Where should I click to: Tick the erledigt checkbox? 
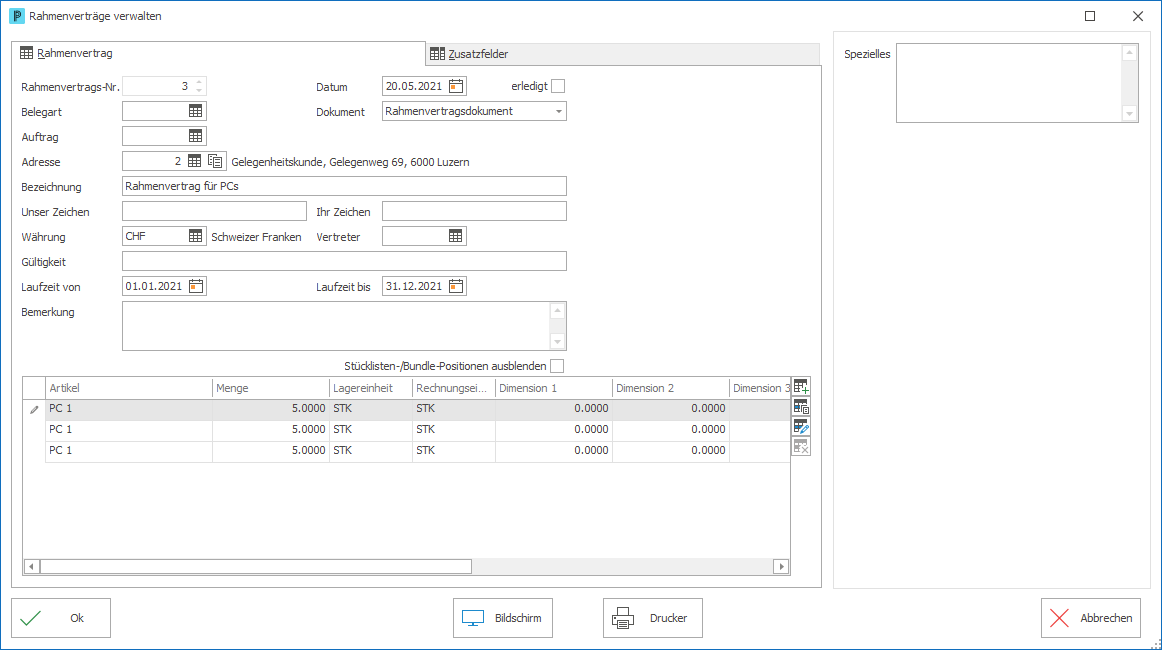click(558, 86)
